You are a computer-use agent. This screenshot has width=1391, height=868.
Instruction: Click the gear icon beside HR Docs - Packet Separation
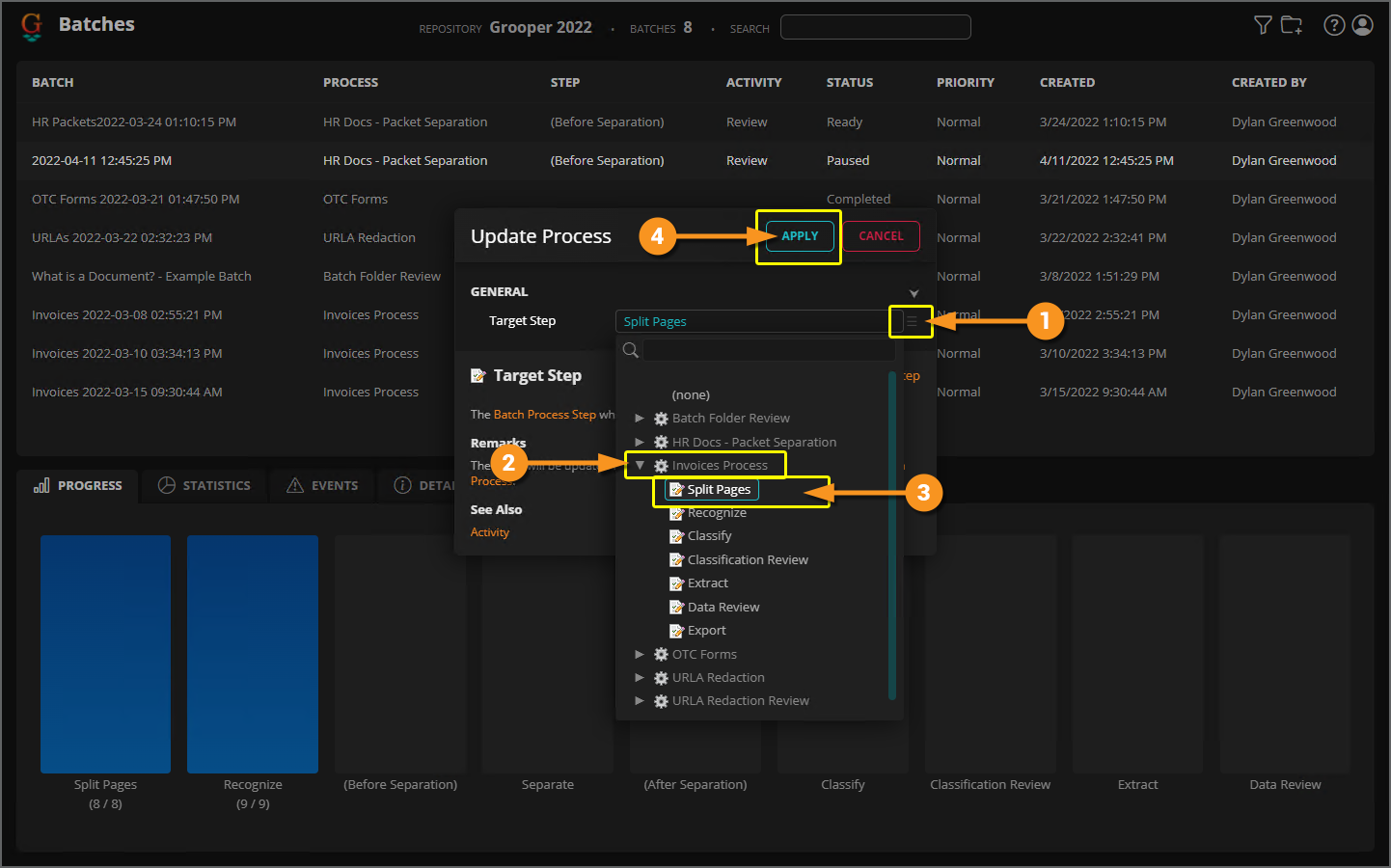661,442
